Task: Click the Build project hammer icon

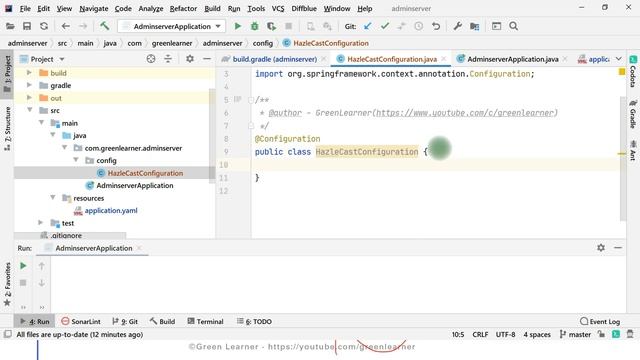Action: pyautogui.click(x=104, y=26)
